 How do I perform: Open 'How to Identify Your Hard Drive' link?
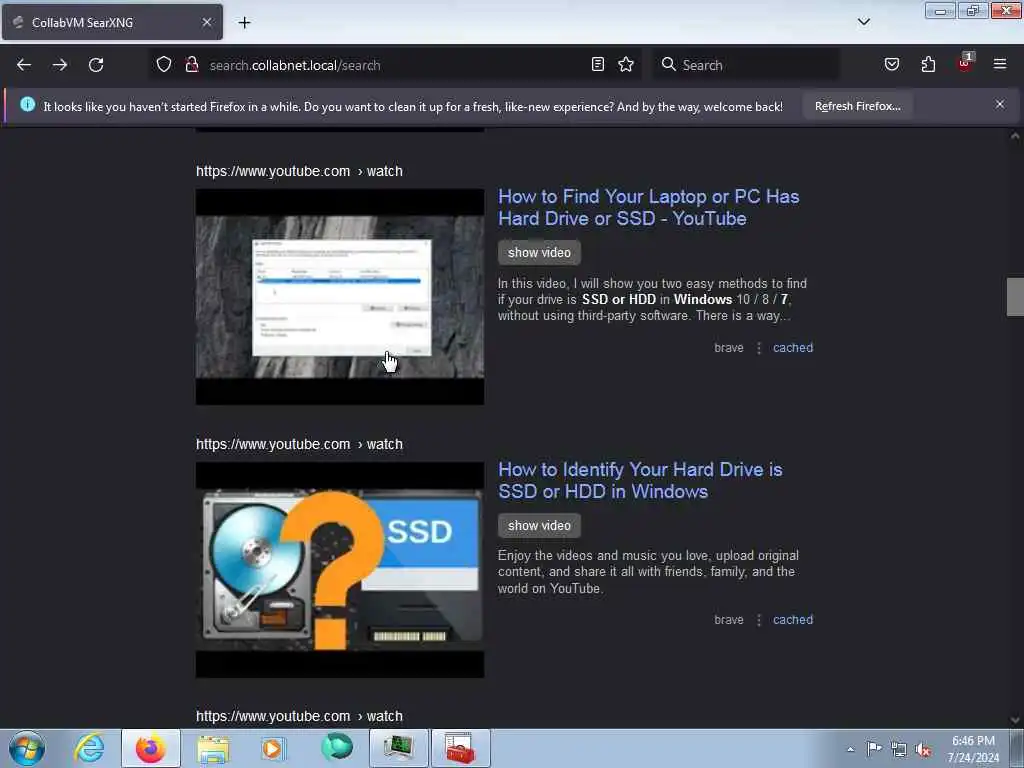640,481
